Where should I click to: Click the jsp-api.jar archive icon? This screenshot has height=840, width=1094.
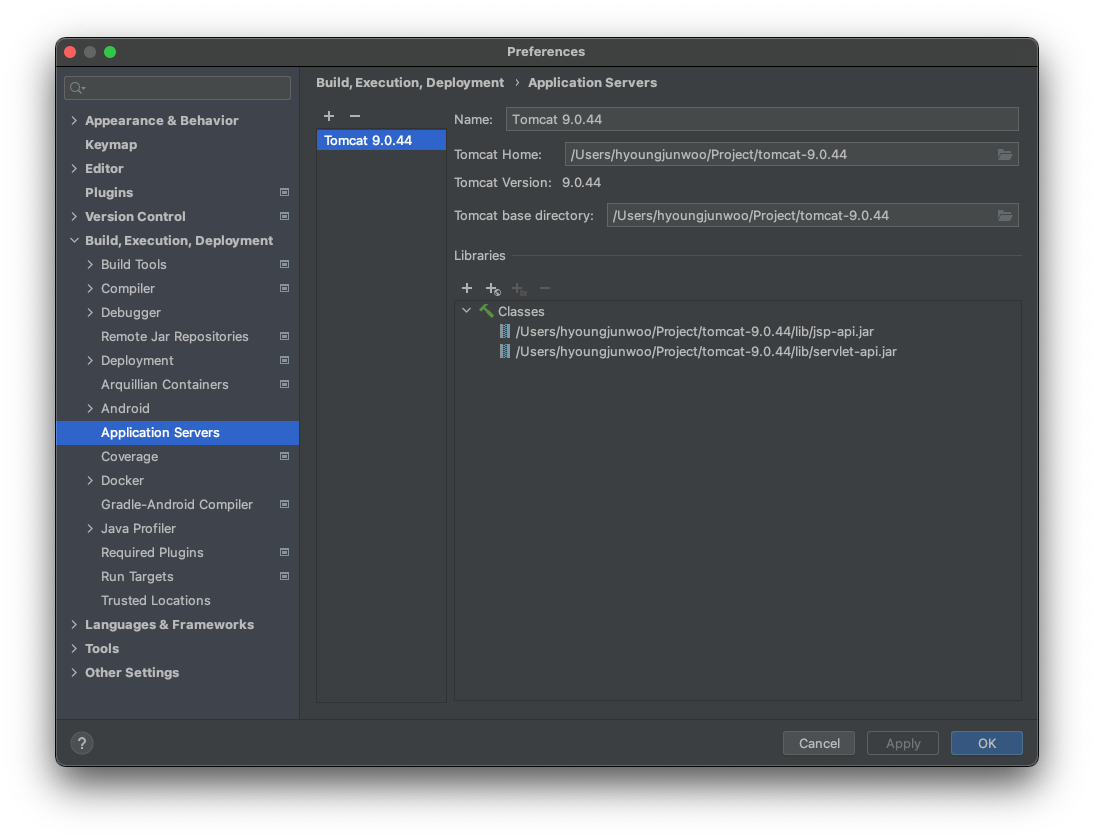pos(504,331)
